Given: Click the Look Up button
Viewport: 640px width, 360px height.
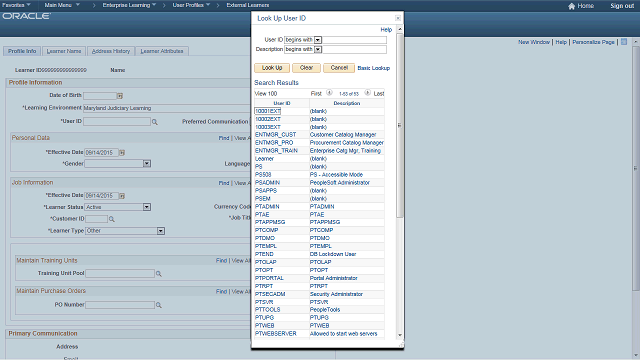Looking at the screenshot, I should 272,68.
